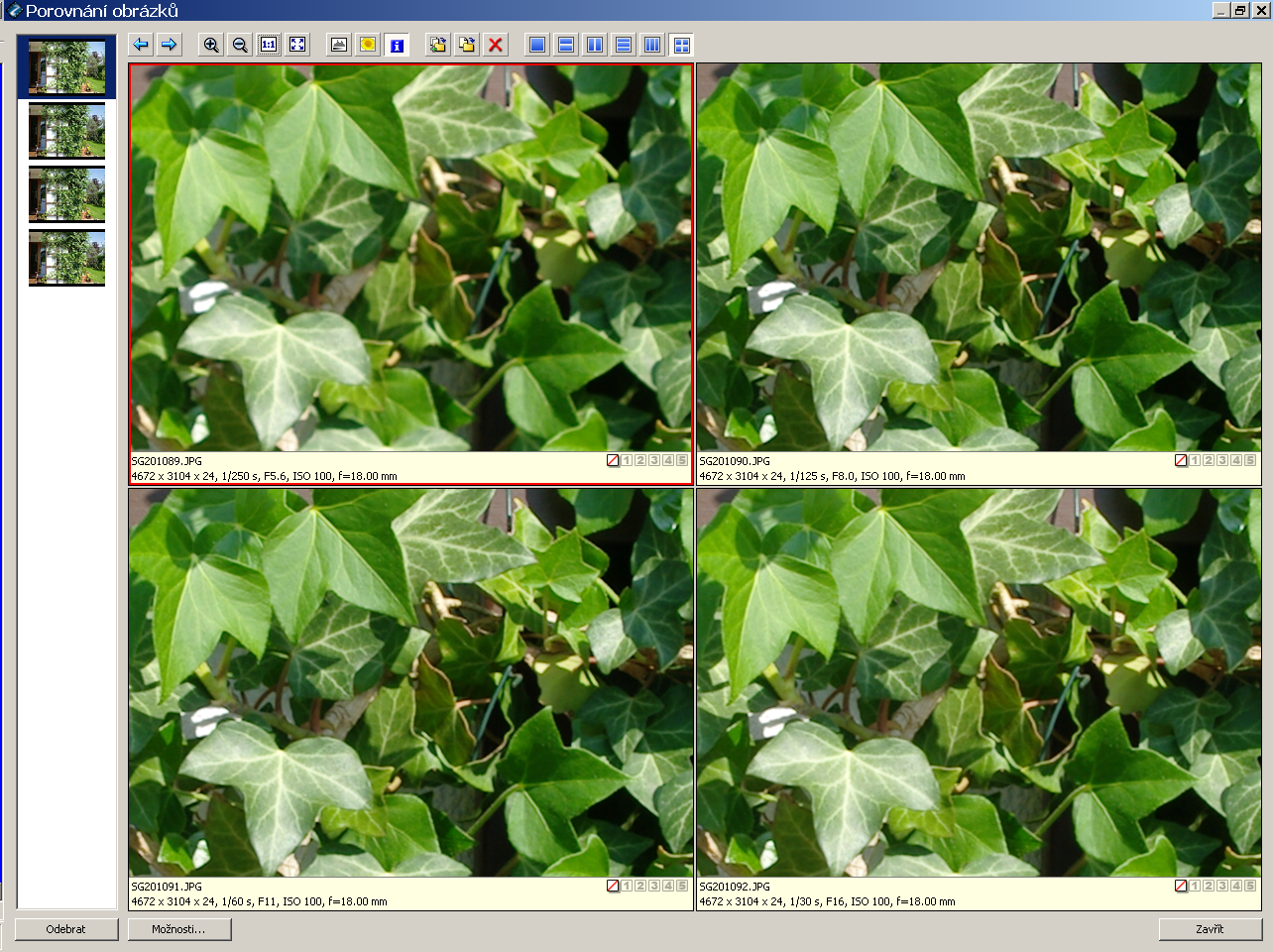This screenshot has height=952, width=1273.
Task: Click the fit-to-window zoom icon
Action: (x=297, y=45)
